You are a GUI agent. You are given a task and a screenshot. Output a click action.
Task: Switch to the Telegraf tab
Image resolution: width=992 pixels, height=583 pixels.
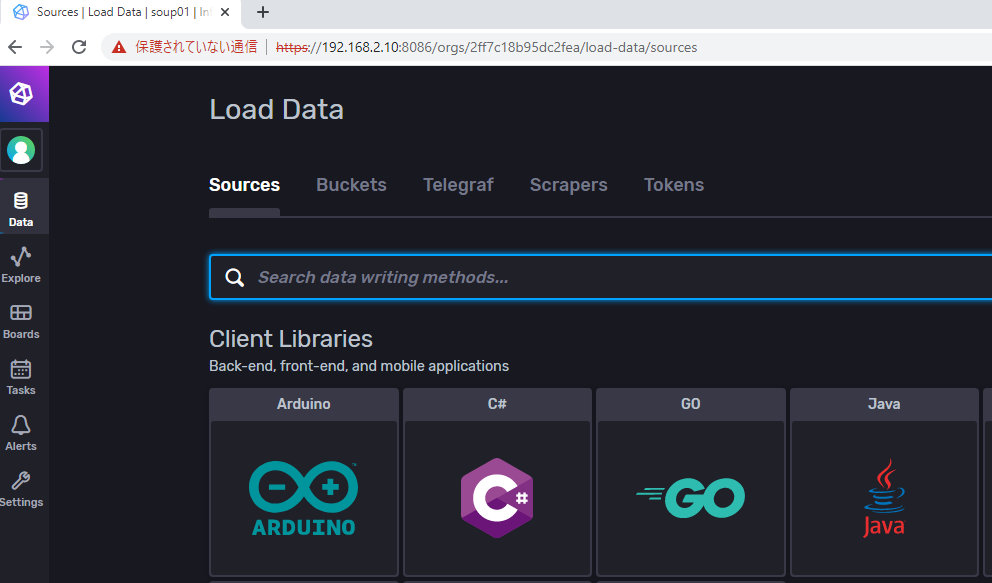[x=458, y=185]
